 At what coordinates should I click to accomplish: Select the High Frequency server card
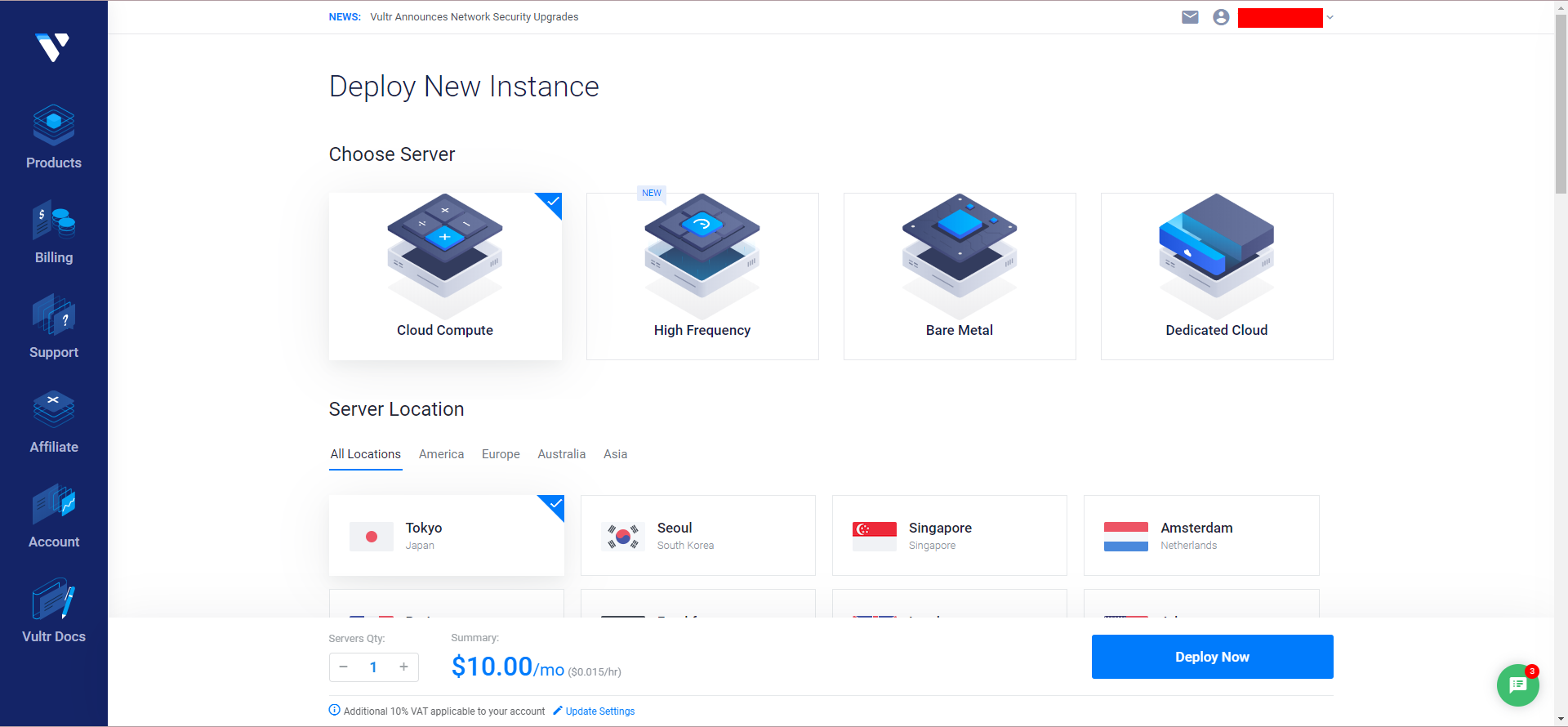click(702, 276)
